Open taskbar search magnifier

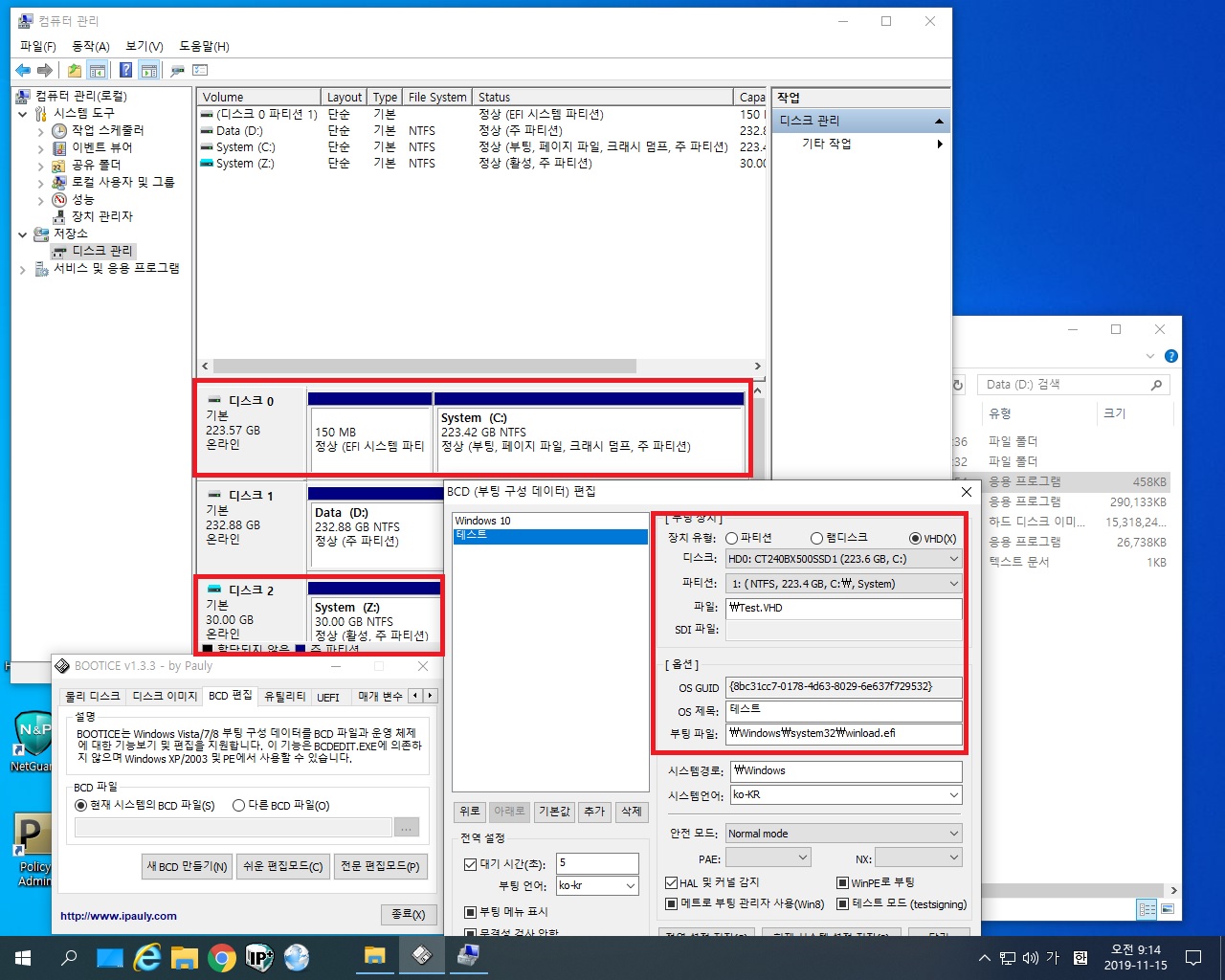tap(69, 957)
